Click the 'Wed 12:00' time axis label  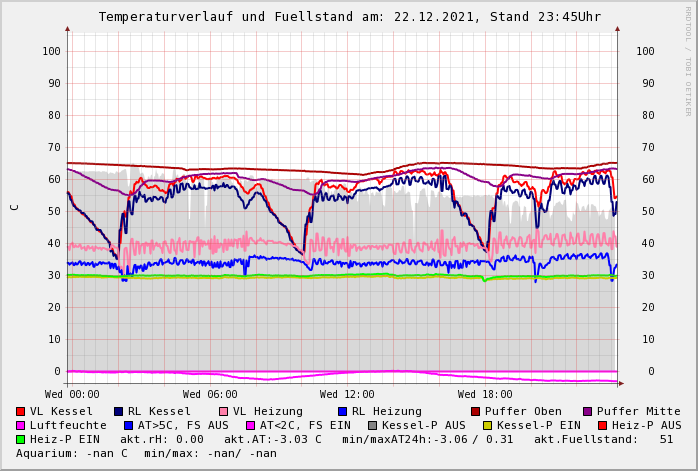click(347, 394)
